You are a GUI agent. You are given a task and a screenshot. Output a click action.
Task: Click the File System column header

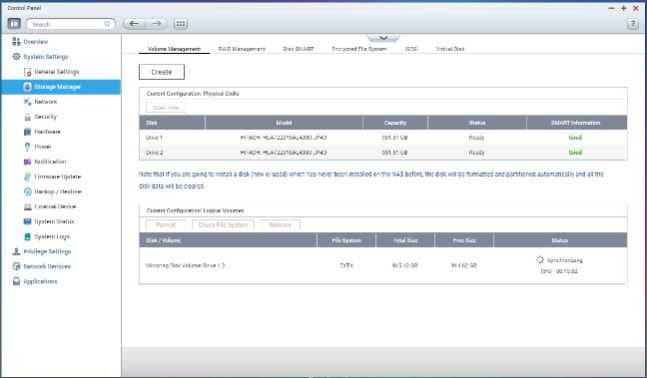(x=346, y=240)
